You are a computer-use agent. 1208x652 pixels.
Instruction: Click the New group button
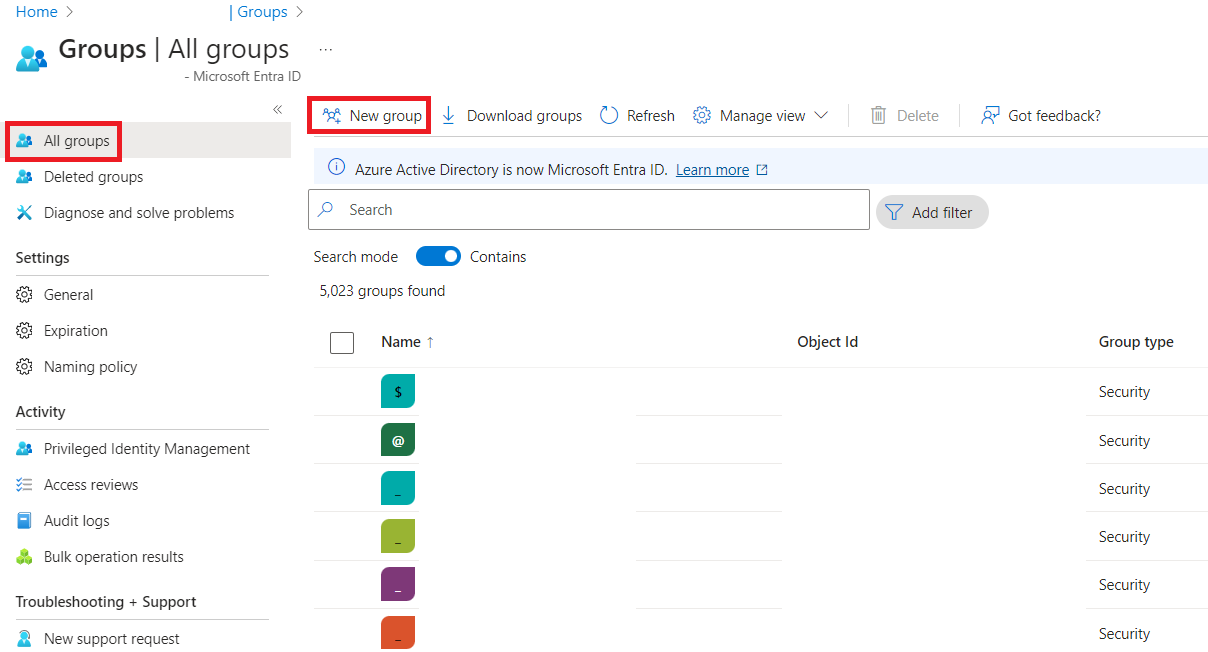click(371, 116)
